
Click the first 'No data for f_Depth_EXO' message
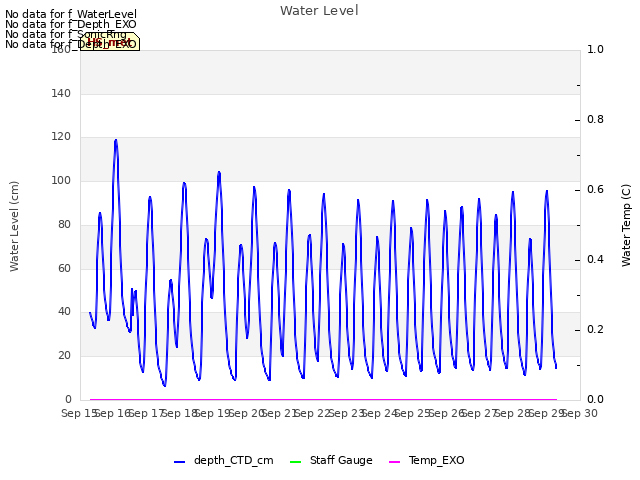pyautogui.click(x=71, y=24)
